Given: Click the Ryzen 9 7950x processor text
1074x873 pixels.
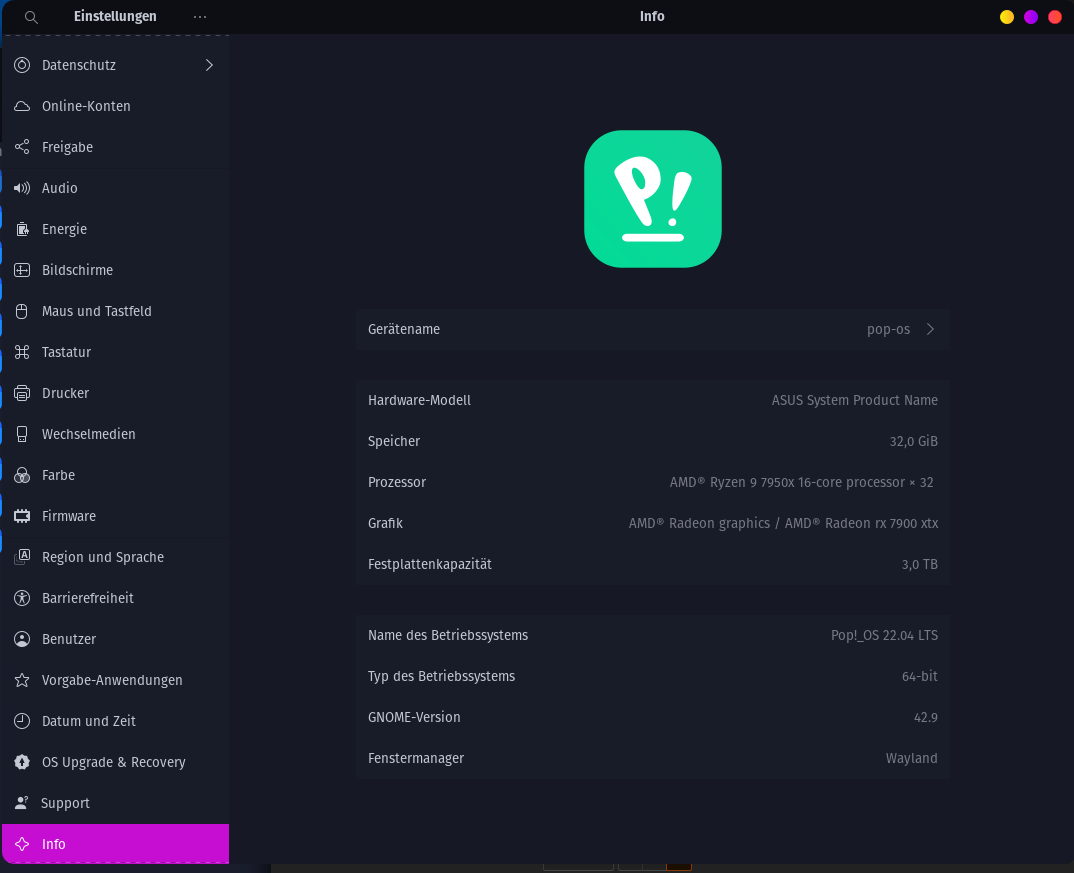Looking at the screenshot, I should pos(801,483).
